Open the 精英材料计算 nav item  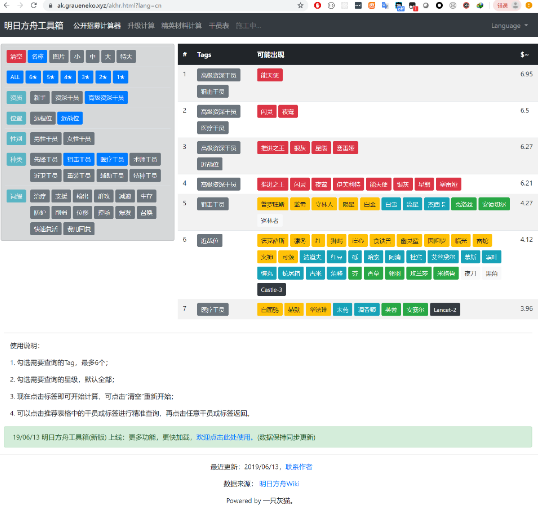click(x=182, y=26)
